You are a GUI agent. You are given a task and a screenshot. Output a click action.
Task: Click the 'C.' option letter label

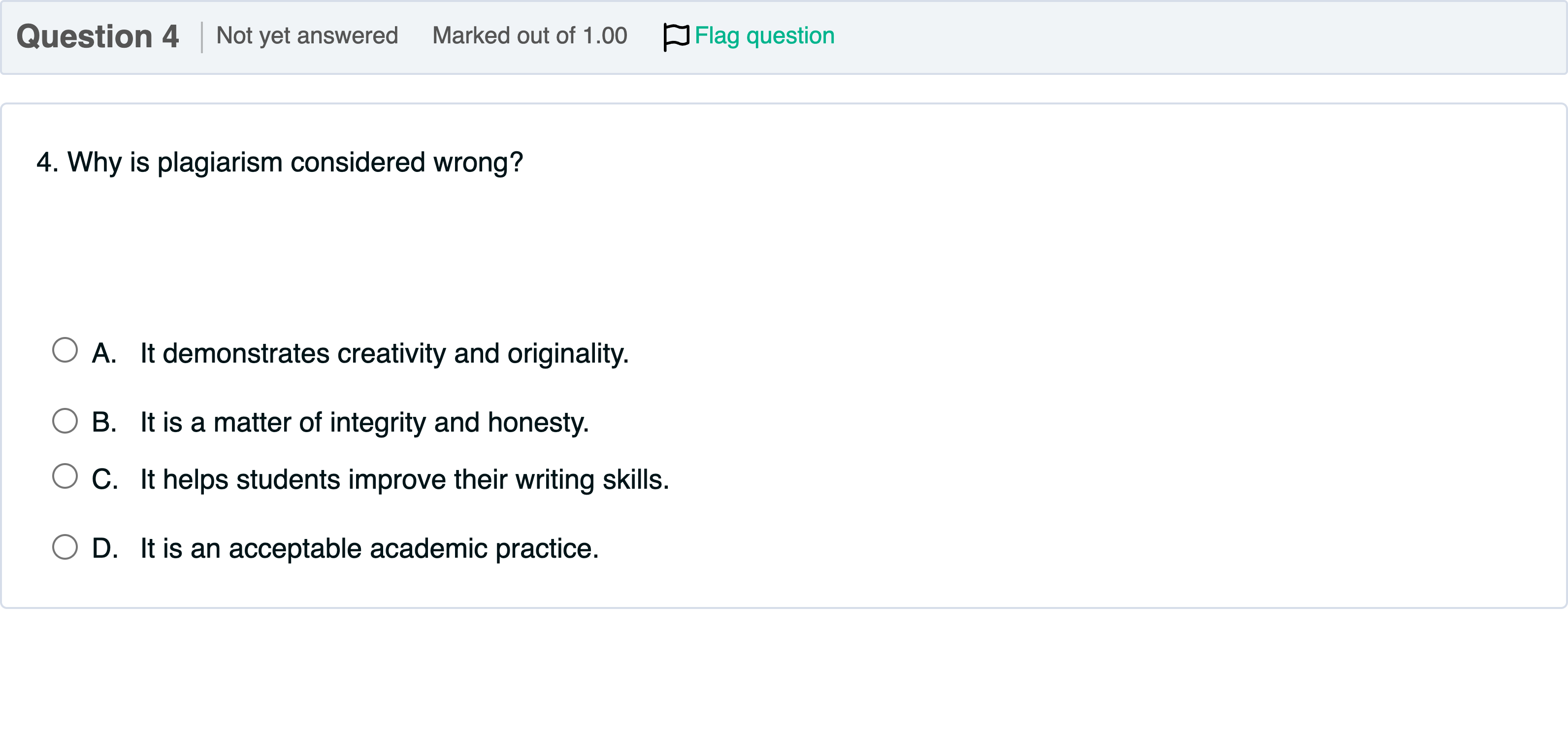(x=105, y=480)
